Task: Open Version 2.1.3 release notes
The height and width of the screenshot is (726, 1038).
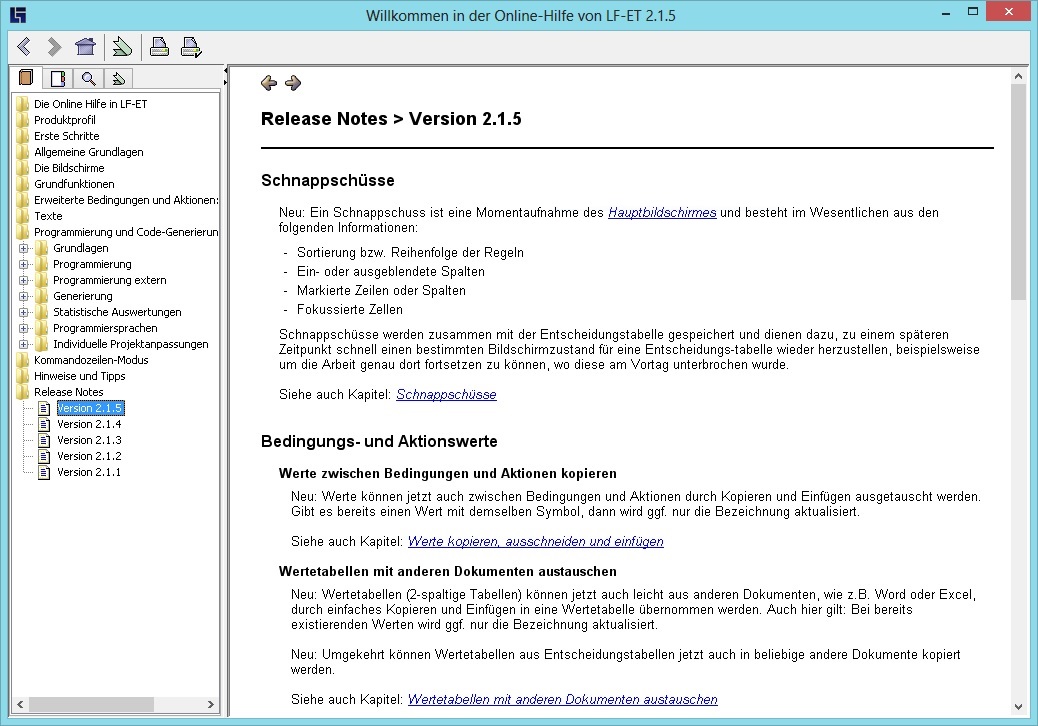Action: 89,440
